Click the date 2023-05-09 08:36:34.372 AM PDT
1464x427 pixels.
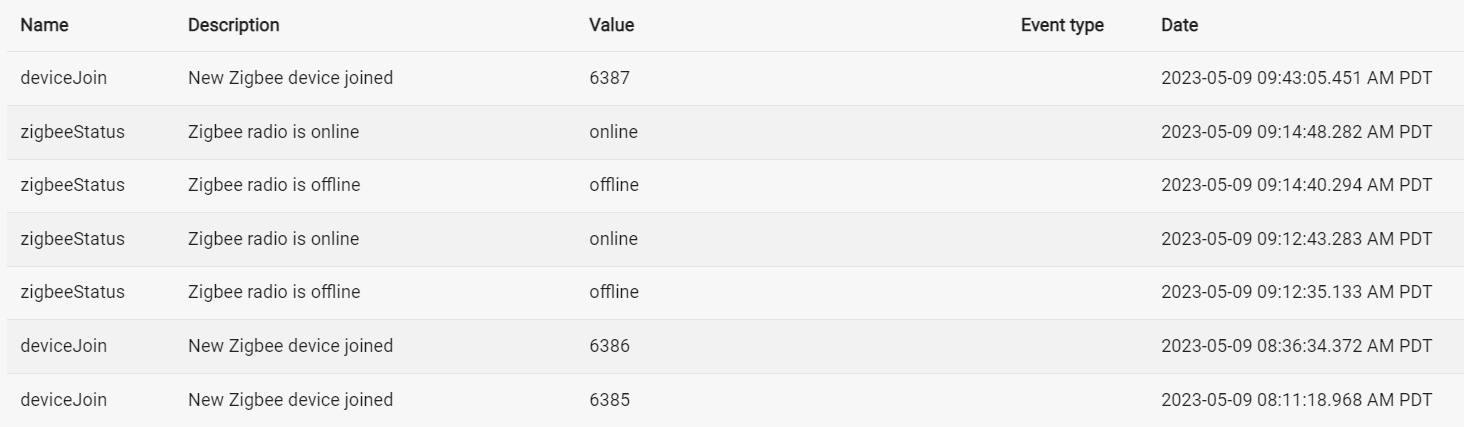1296,346
